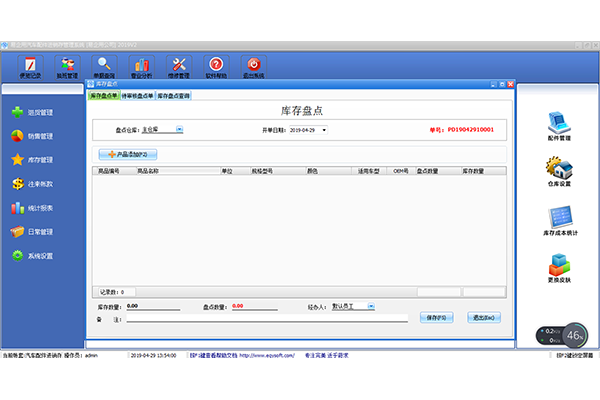Switch to the 库存盘点单 tab

(x=104, y=96)
